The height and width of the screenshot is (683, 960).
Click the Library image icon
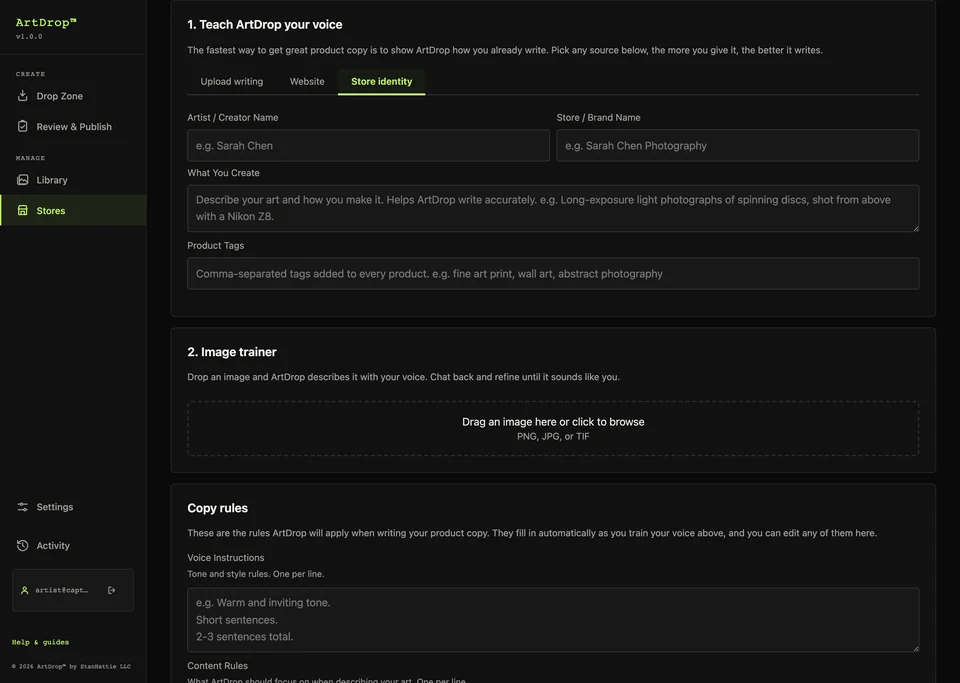[23, 179]
